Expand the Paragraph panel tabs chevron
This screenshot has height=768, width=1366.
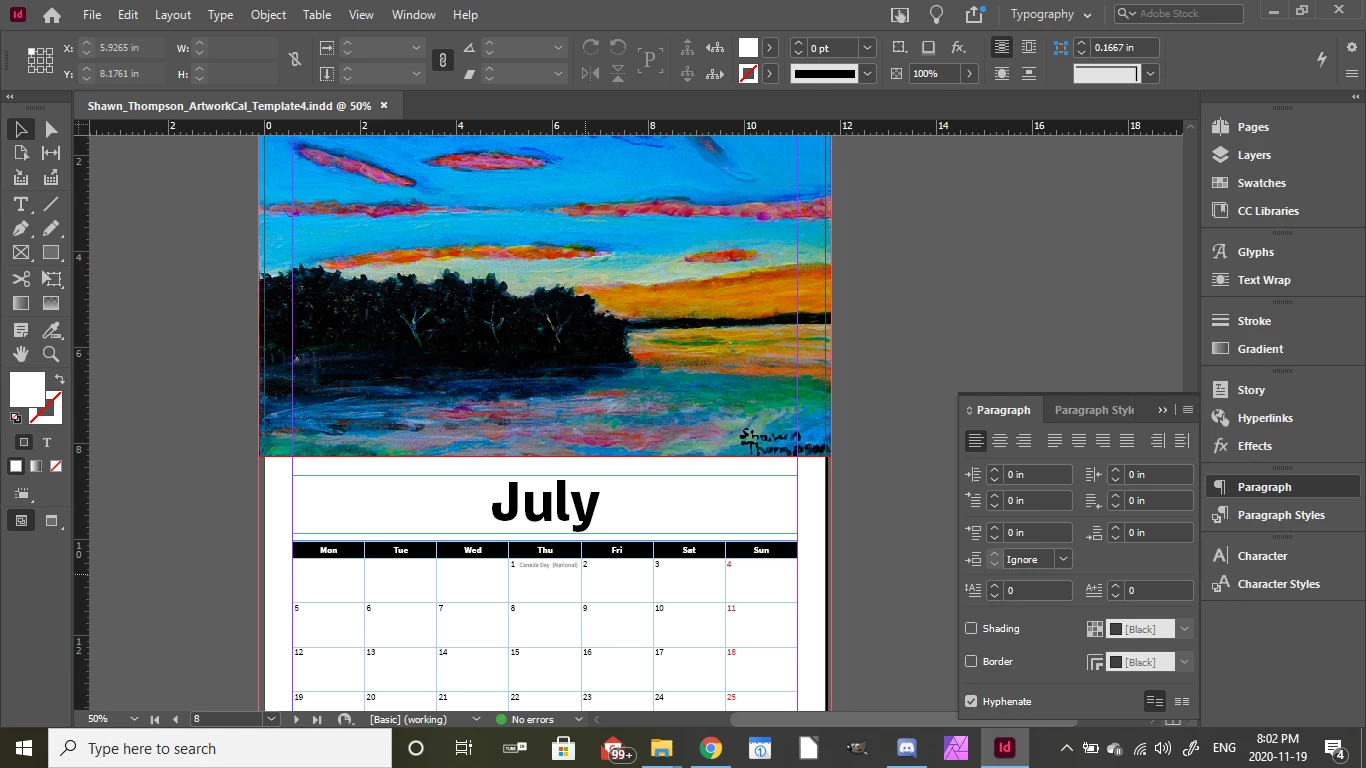1162,410
